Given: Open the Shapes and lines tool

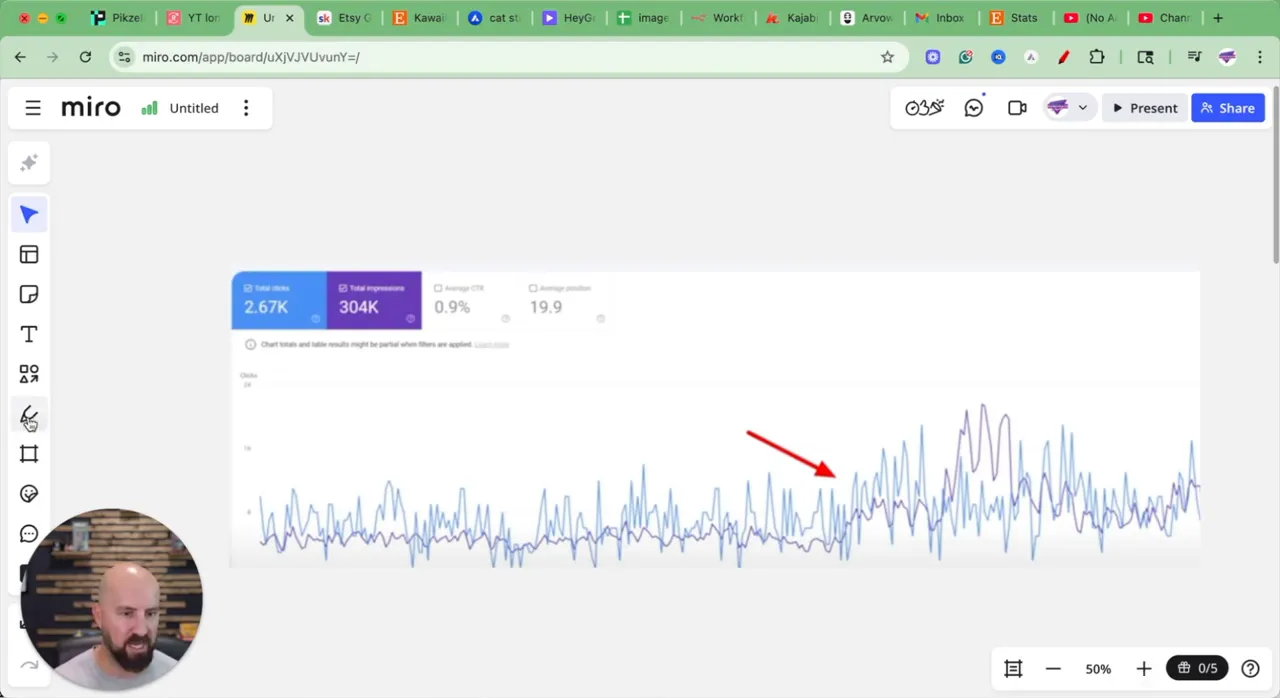Looking at the screenshot, I should 29,374.
